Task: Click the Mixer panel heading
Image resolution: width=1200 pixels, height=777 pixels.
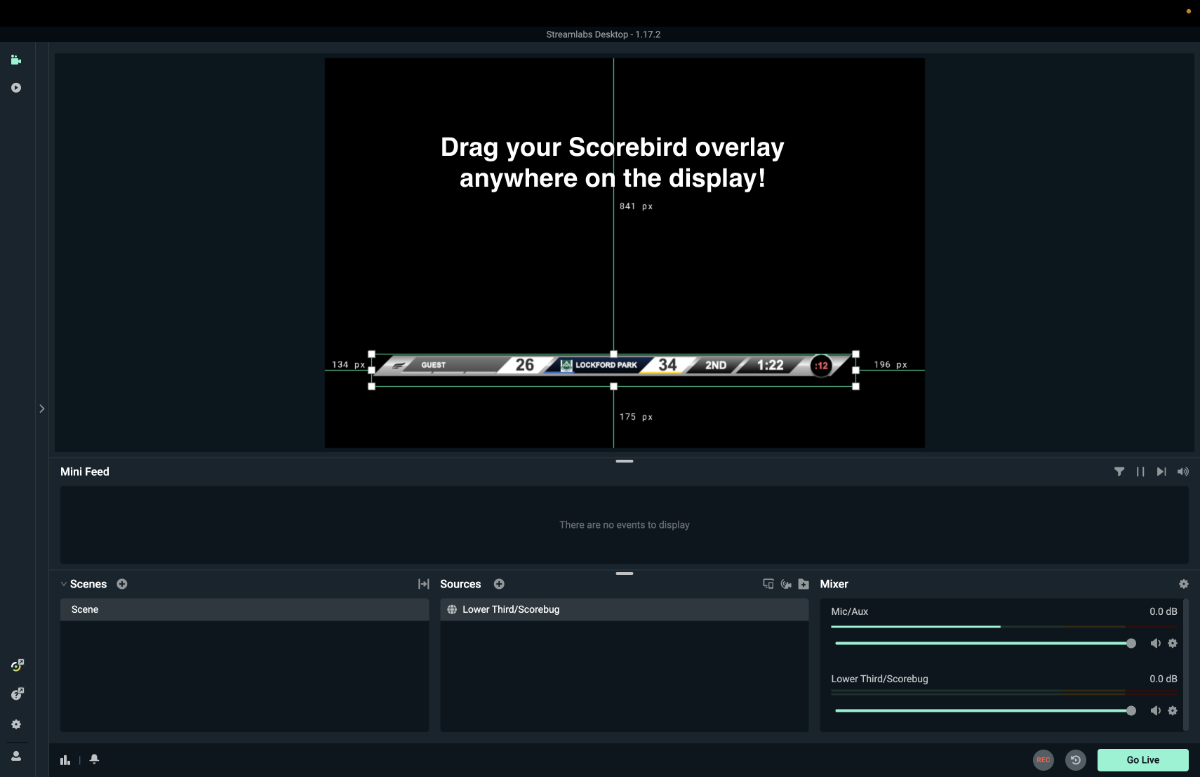Action: (x=834, y=584)
